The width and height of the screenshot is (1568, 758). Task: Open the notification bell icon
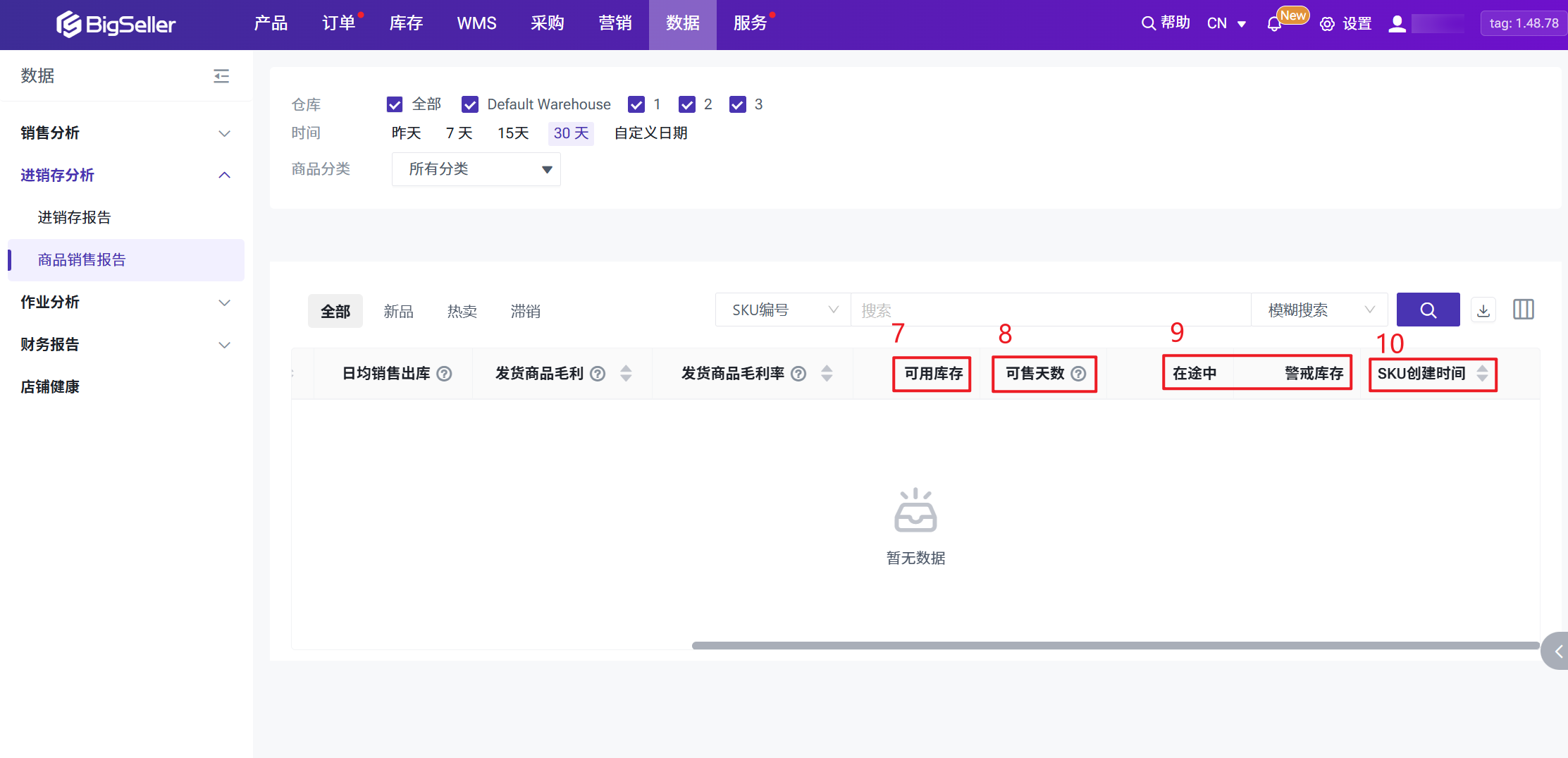[1273, 24]
